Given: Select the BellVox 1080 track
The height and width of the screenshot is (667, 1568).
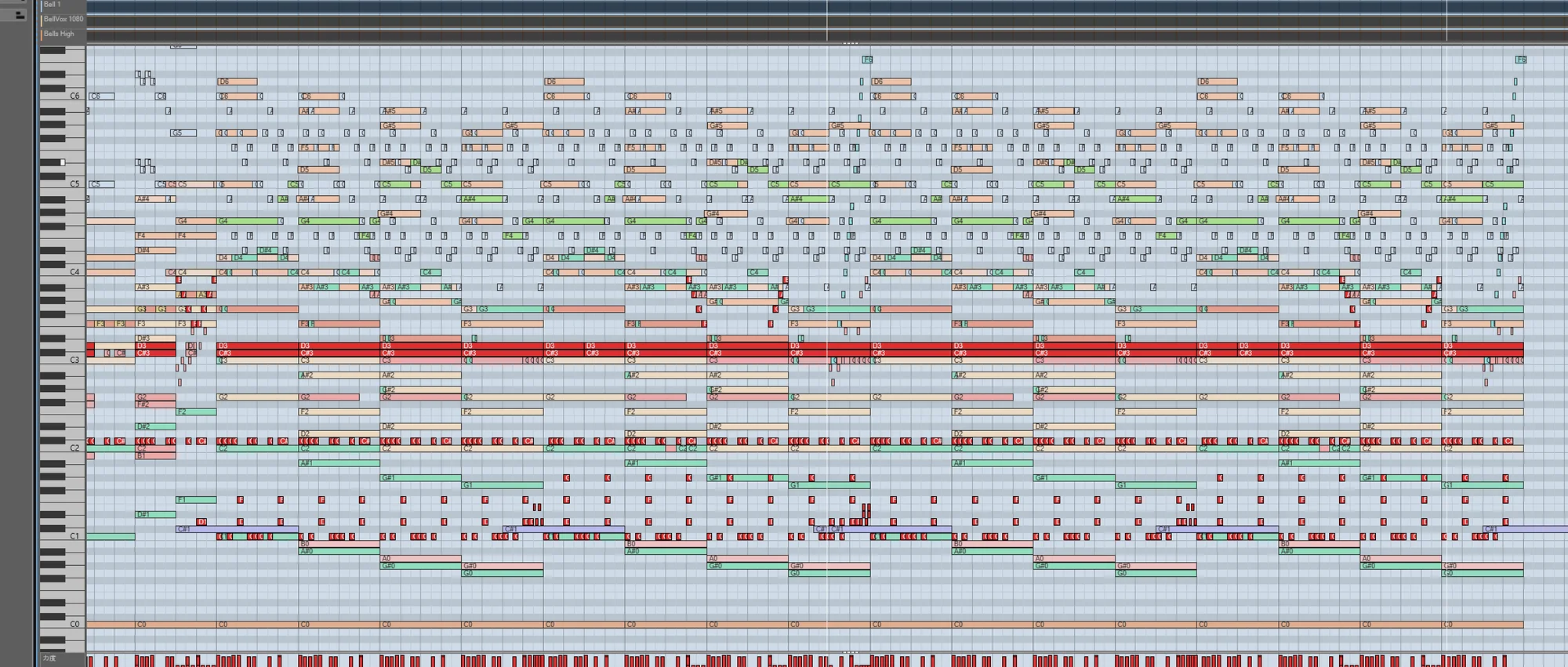Looking at the screenshot, I should click(x=63, y=19).
